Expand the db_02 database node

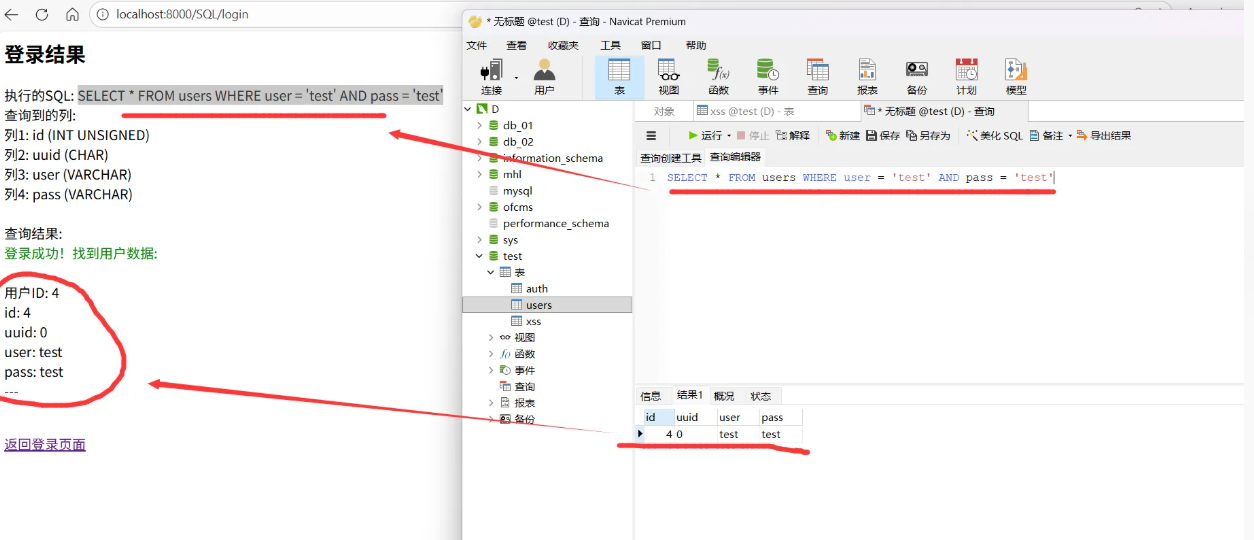pos(479,142)
